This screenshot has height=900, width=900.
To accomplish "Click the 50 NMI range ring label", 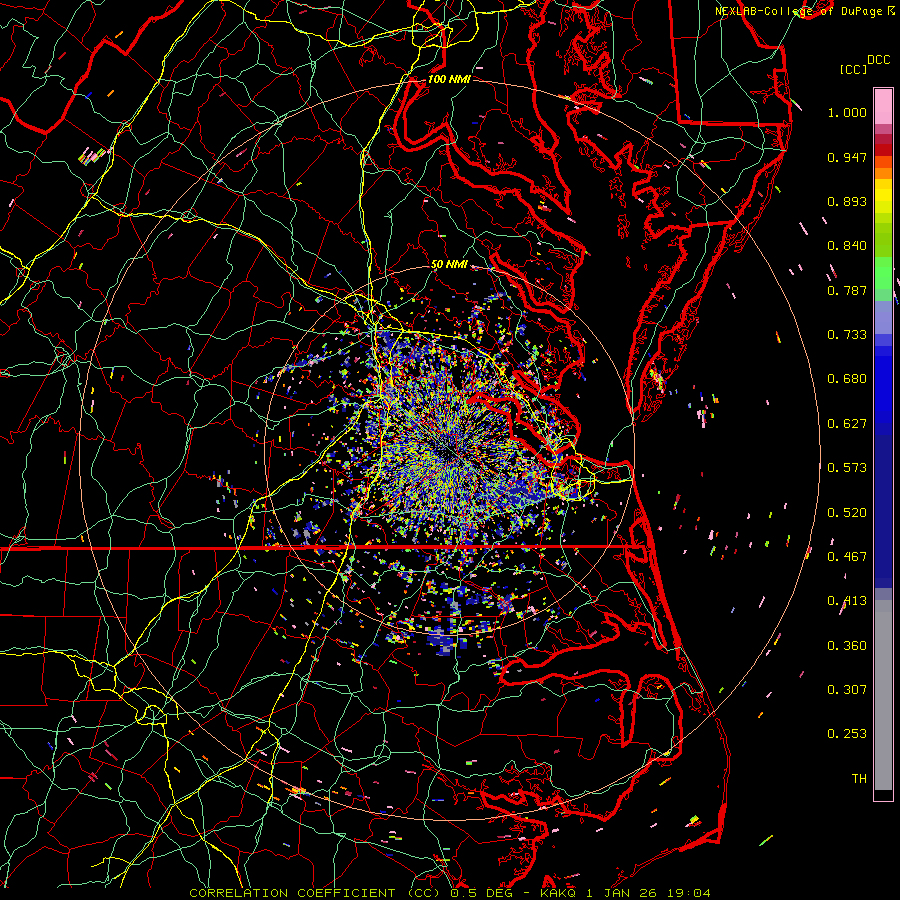I will tap(449, 265).
